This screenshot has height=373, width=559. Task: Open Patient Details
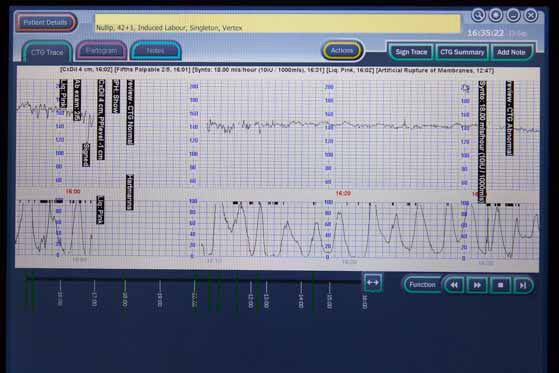(46, 22)
